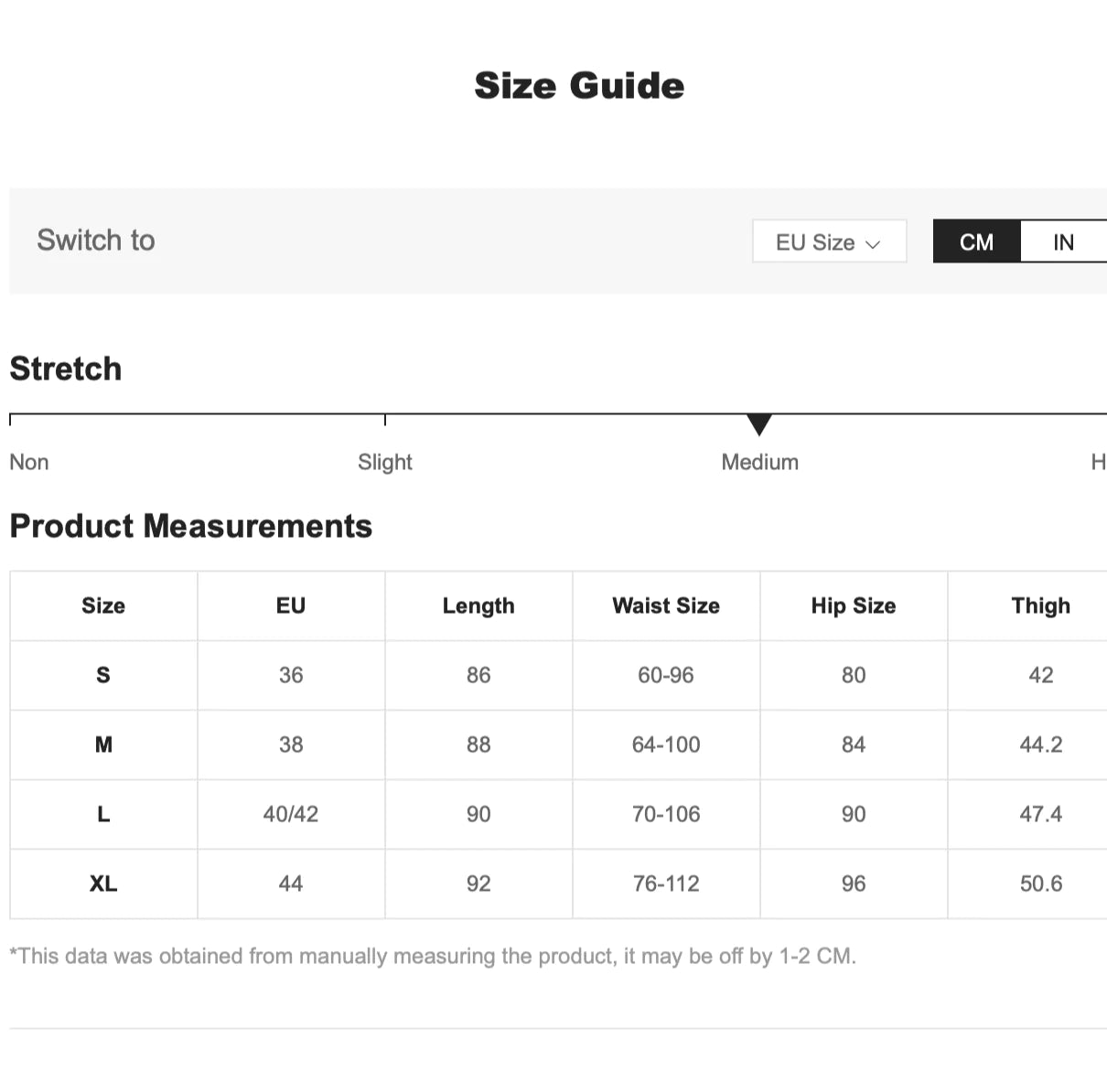
Task: Click the Medium stretch label
Action: point(759,462)
